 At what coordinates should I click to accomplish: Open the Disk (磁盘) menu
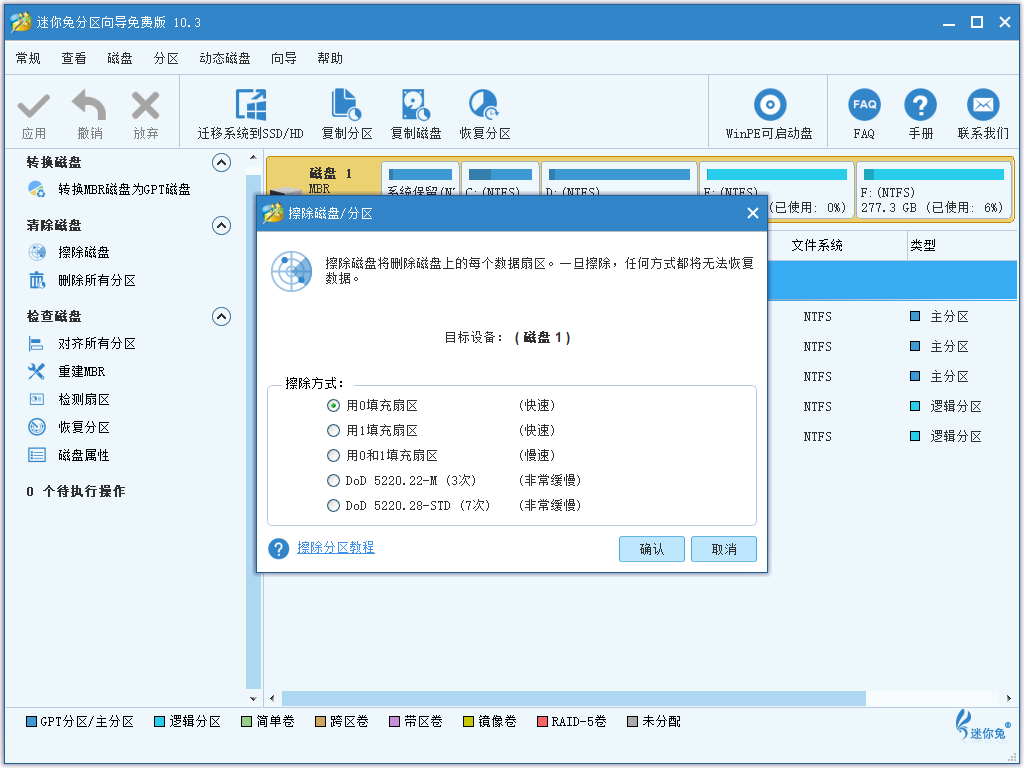tap(120, 59)
